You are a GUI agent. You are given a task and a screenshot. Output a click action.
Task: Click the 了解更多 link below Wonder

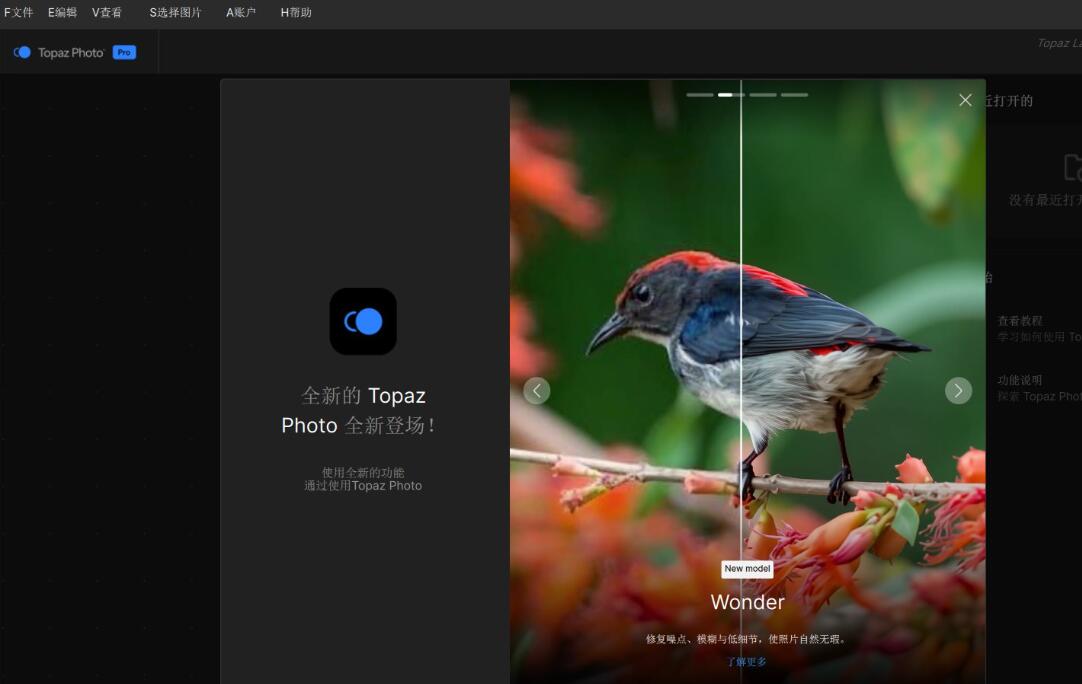(x=747, y=661)
